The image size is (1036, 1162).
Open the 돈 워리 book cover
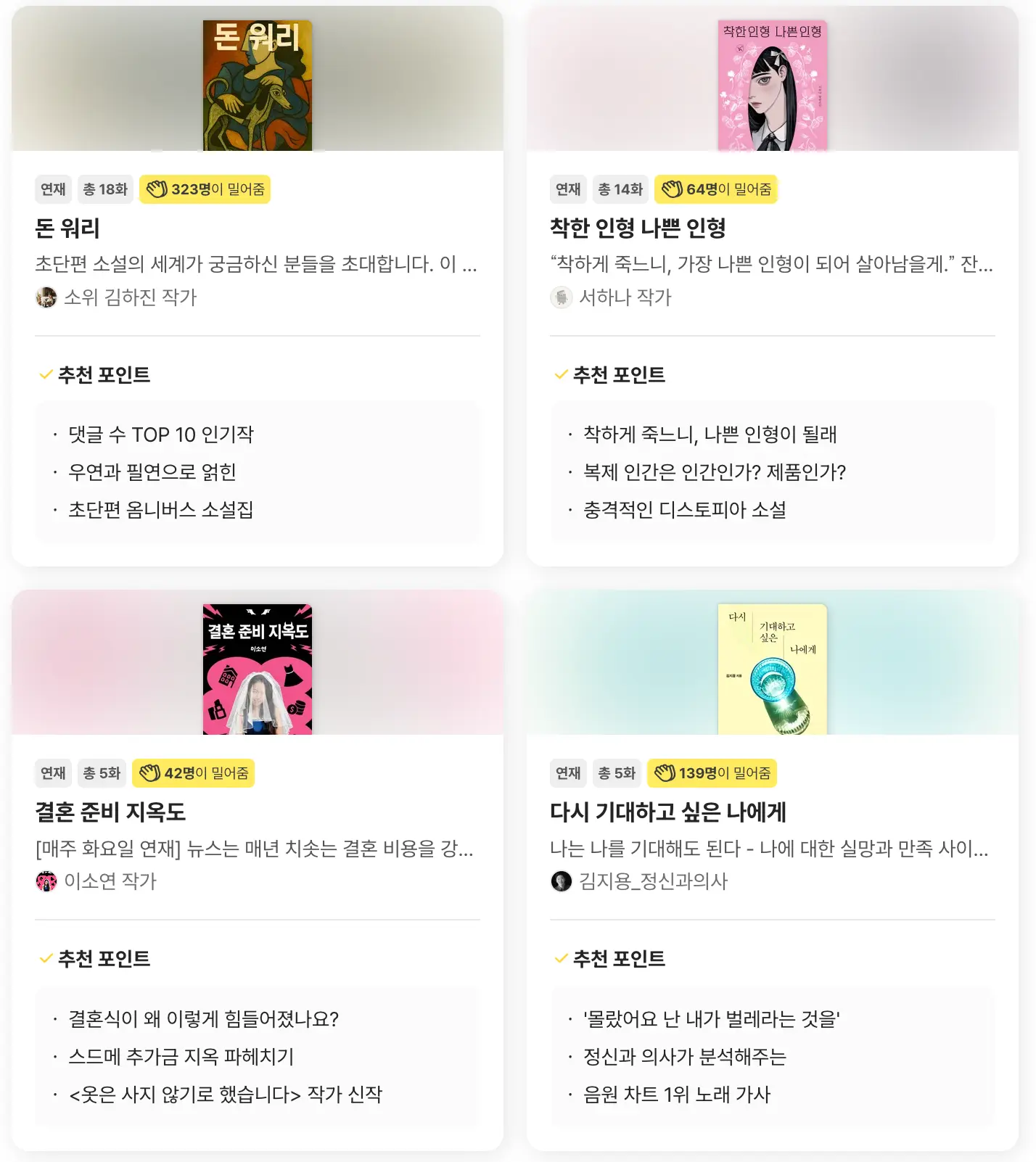click(258, 86)
